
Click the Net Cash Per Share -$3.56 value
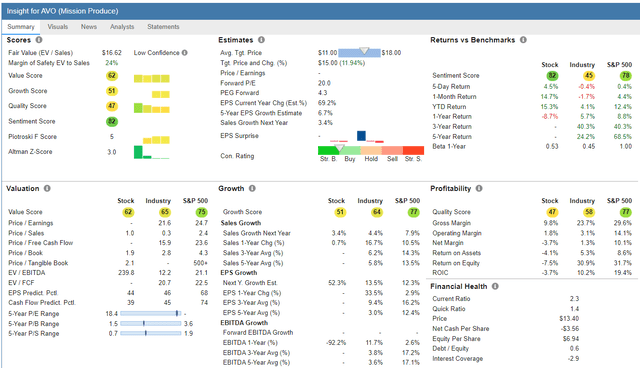pos(570,328)
